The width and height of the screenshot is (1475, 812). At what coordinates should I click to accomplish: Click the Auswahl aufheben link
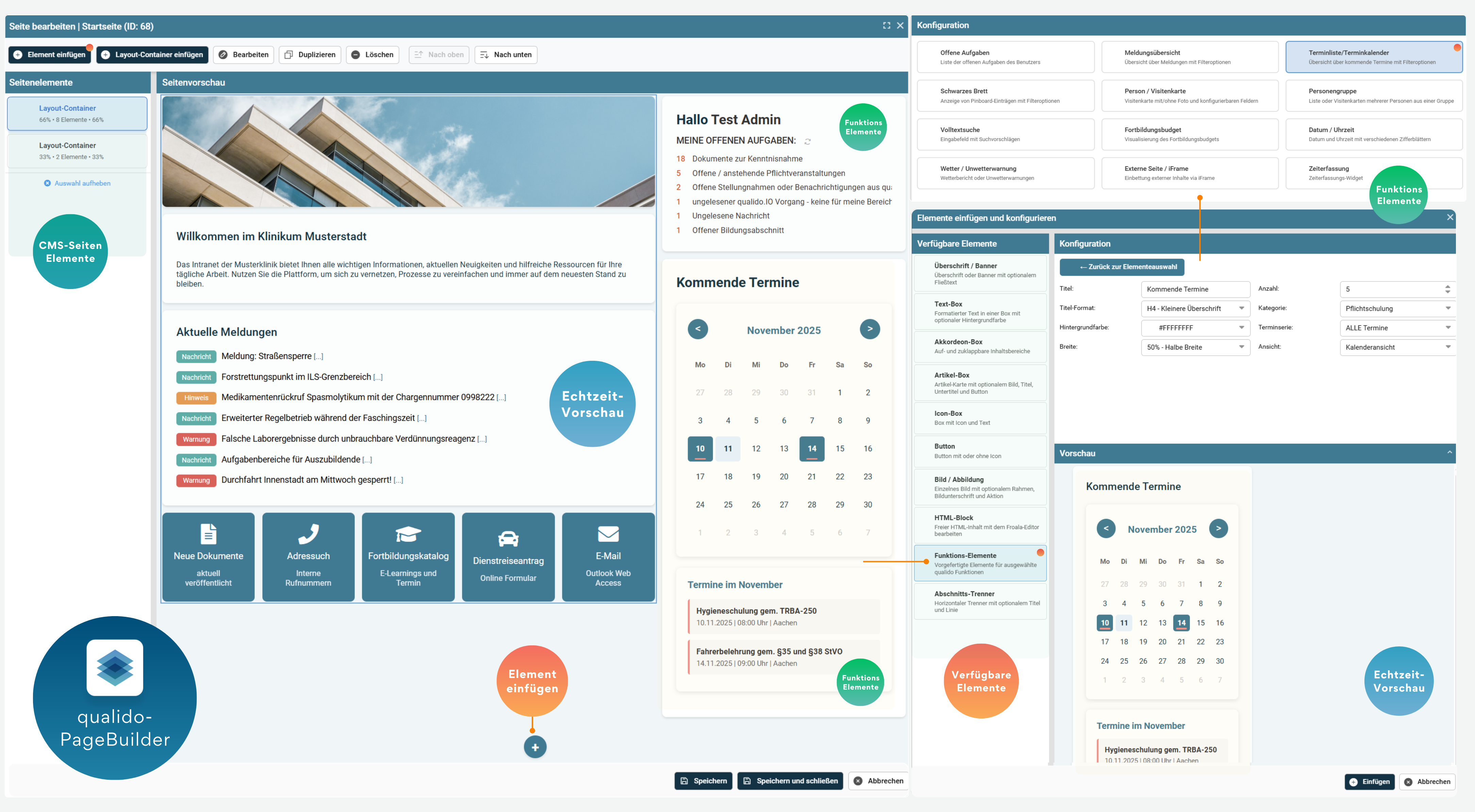coord(77,183)
